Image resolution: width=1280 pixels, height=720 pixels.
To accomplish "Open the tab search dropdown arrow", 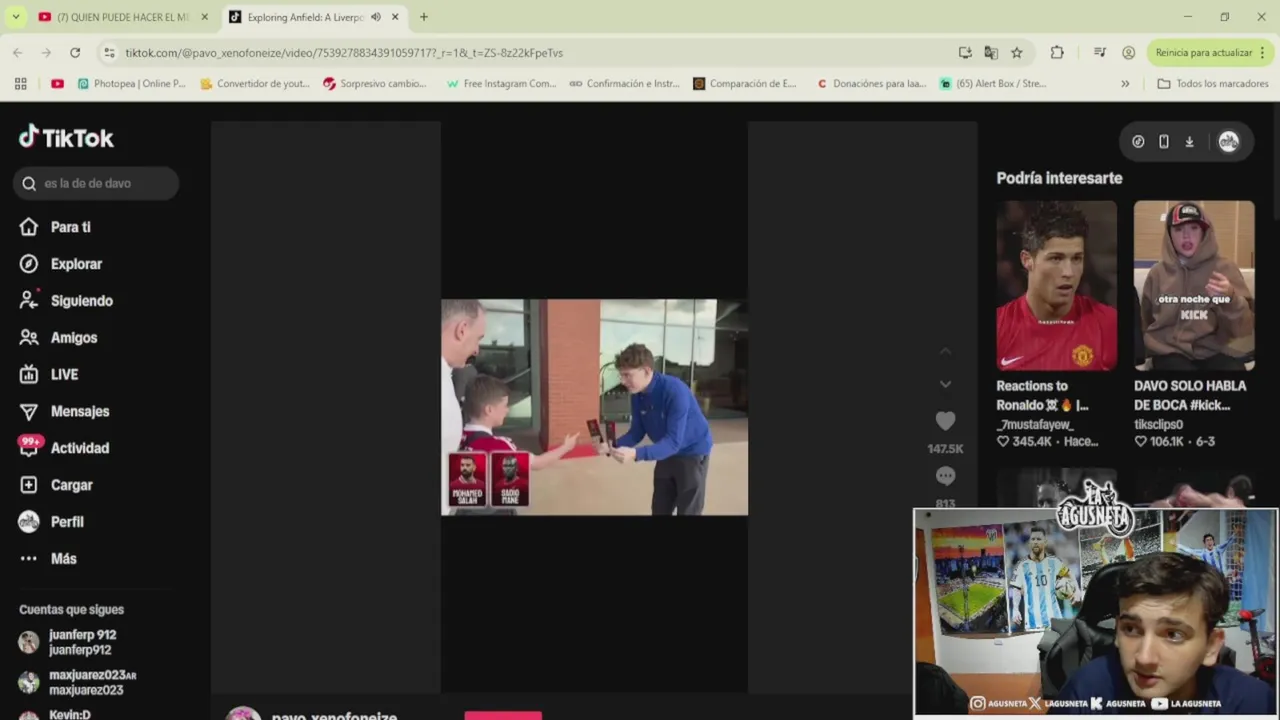I will pos(16,17).
